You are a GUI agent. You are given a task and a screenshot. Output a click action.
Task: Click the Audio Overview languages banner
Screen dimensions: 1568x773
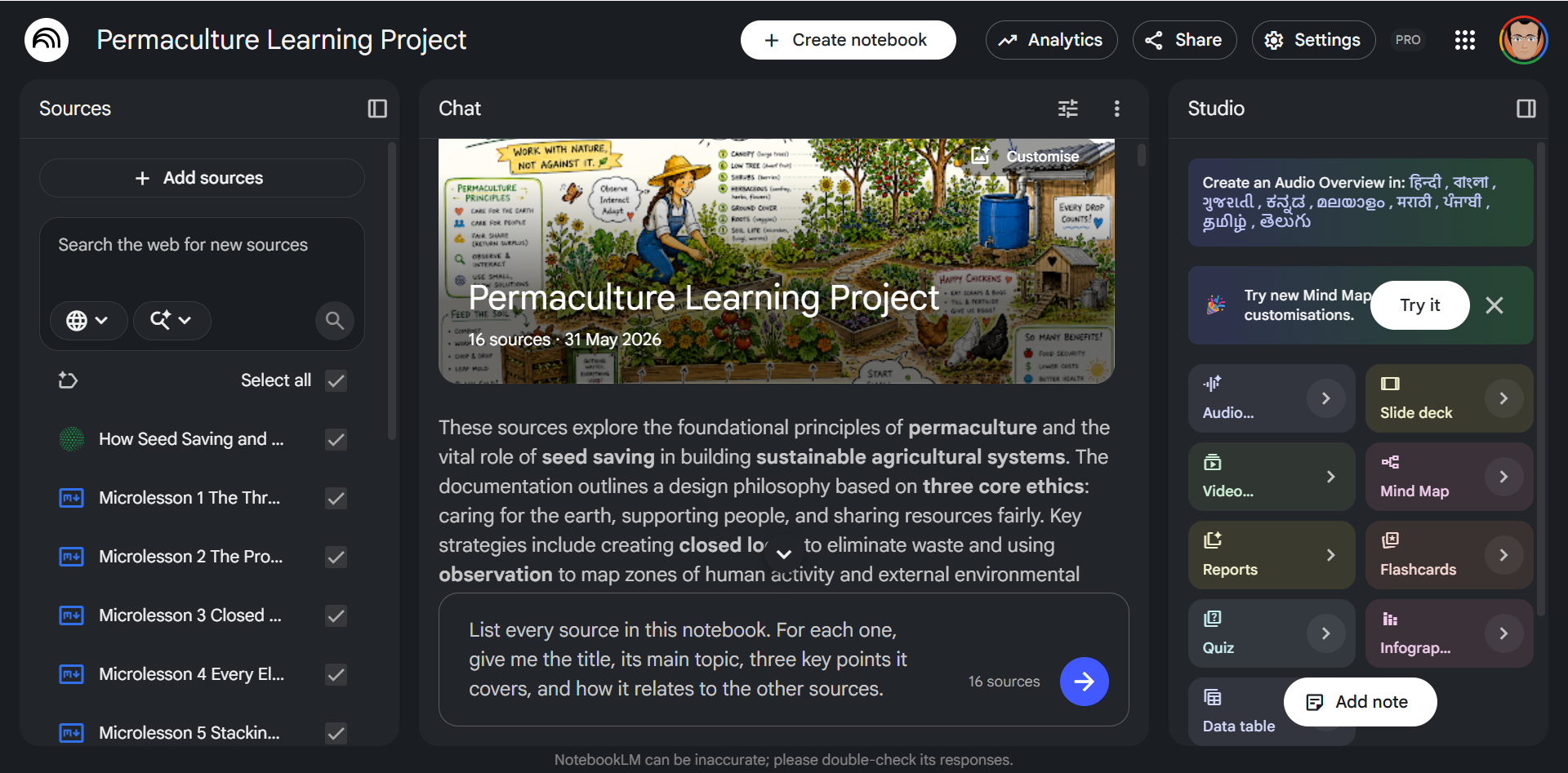point(1361,202)
